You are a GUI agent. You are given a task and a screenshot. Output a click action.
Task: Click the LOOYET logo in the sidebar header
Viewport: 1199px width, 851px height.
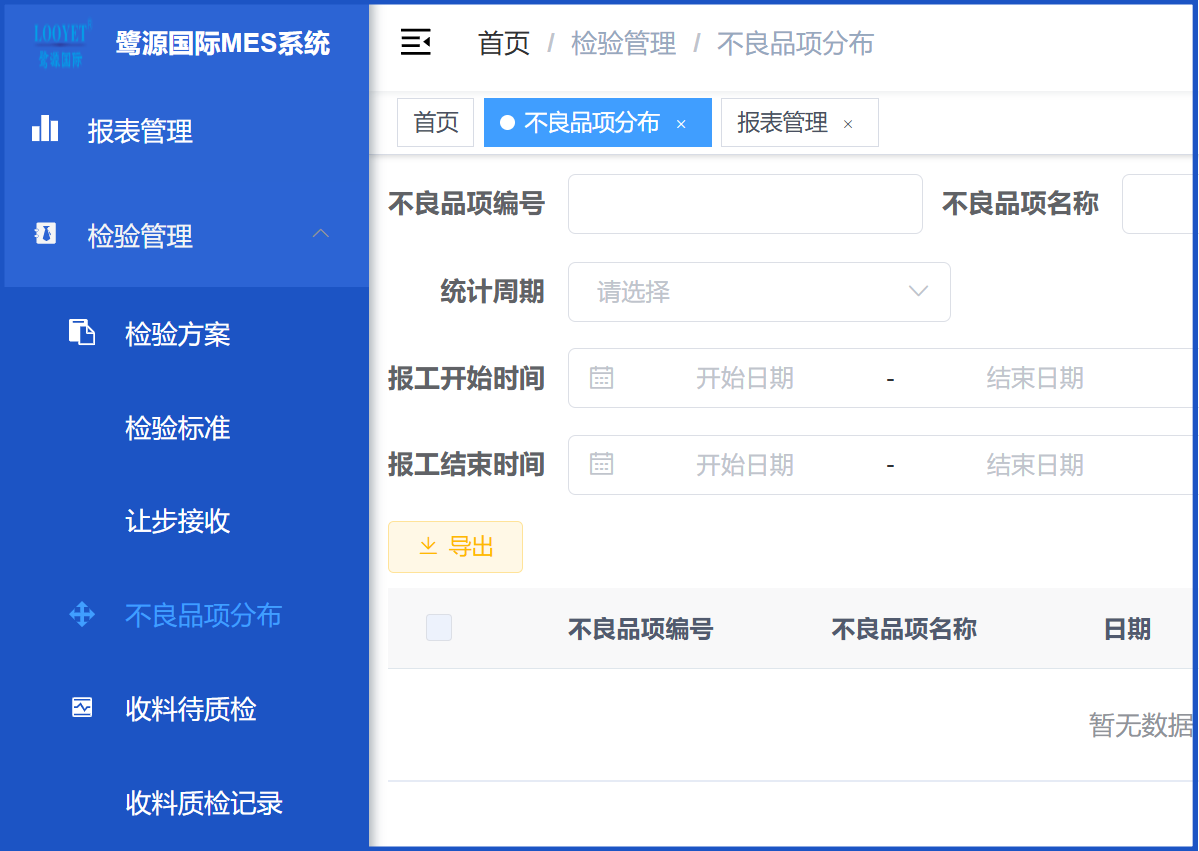click(61, 43)
